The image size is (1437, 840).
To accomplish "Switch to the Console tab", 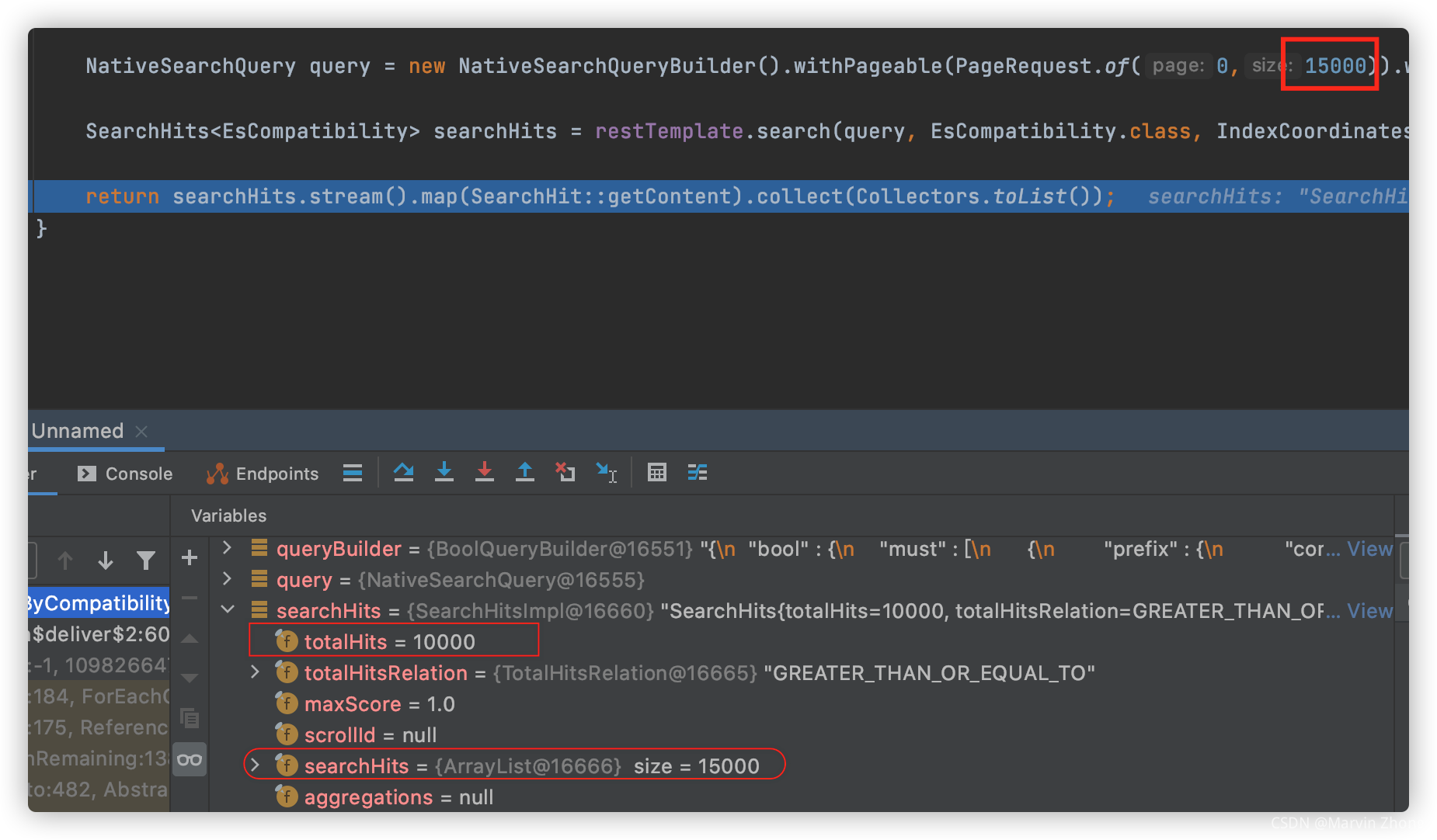I will (x=124, y=474).
